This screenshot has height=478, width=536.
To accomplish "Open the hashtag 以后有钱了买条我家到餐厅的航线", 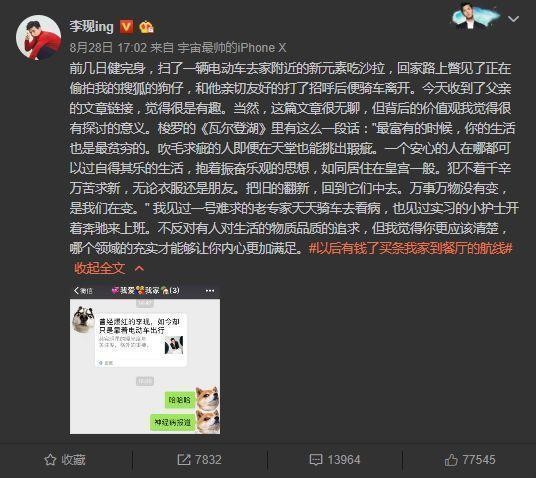I will pyautogui.click(x=410, y=248).
